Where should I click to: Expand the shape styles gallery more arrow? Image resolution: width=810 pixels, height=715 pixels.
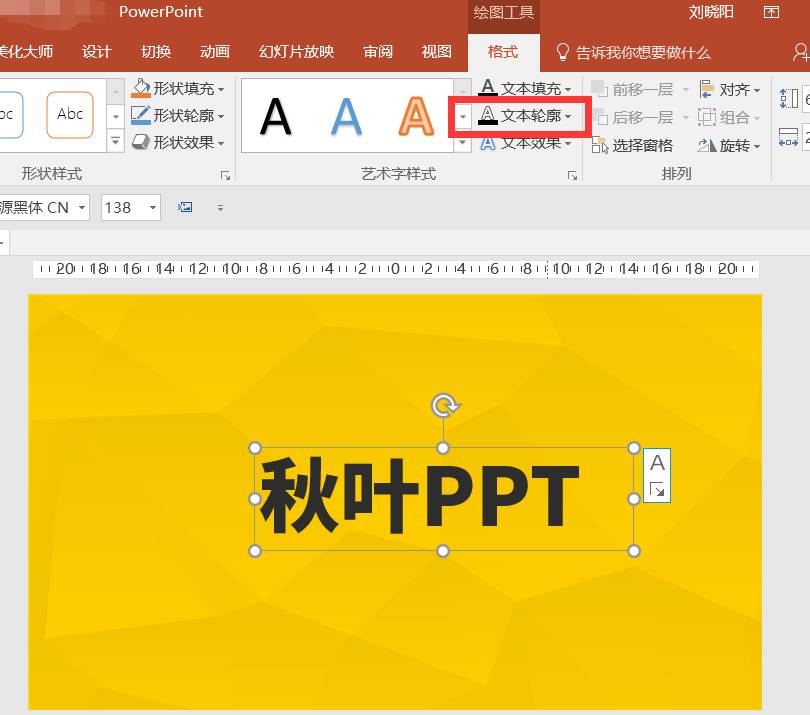[116, 141]
